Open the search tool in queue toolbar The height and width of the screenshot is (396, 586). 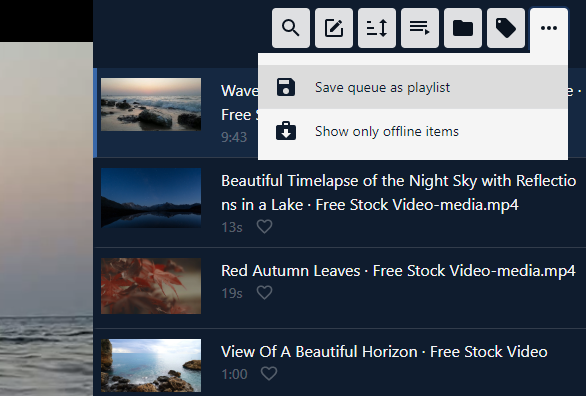(291, 28)
